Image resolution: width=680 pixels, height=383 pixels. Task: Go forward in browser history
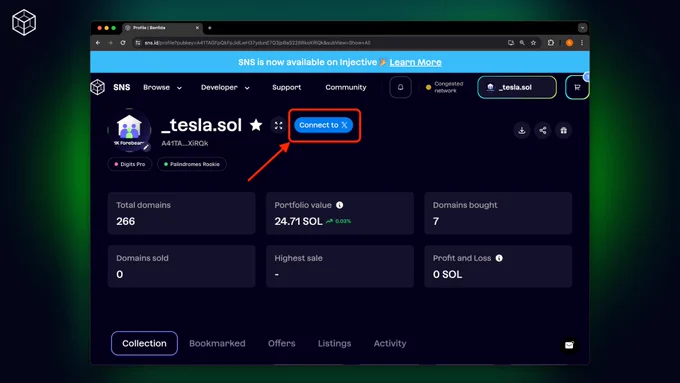coord(110,43)
